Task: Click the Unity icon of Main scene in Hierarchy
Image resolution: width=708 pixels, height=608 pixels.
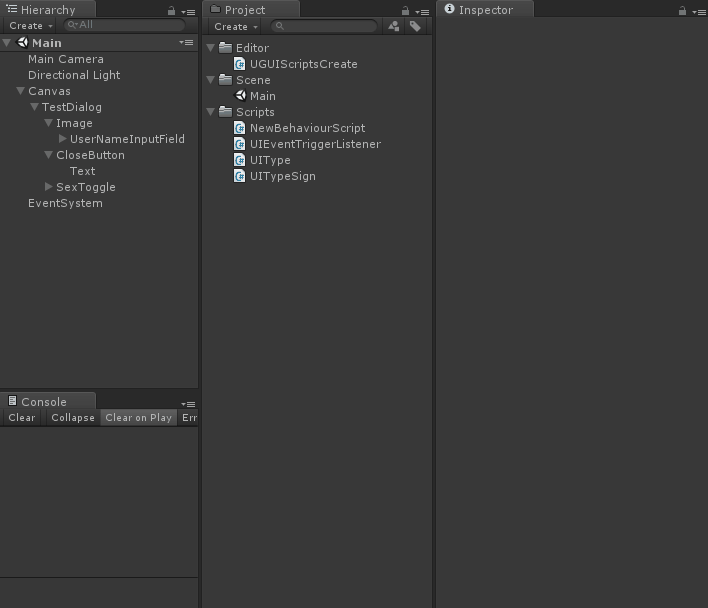Action: click(22, 42)
